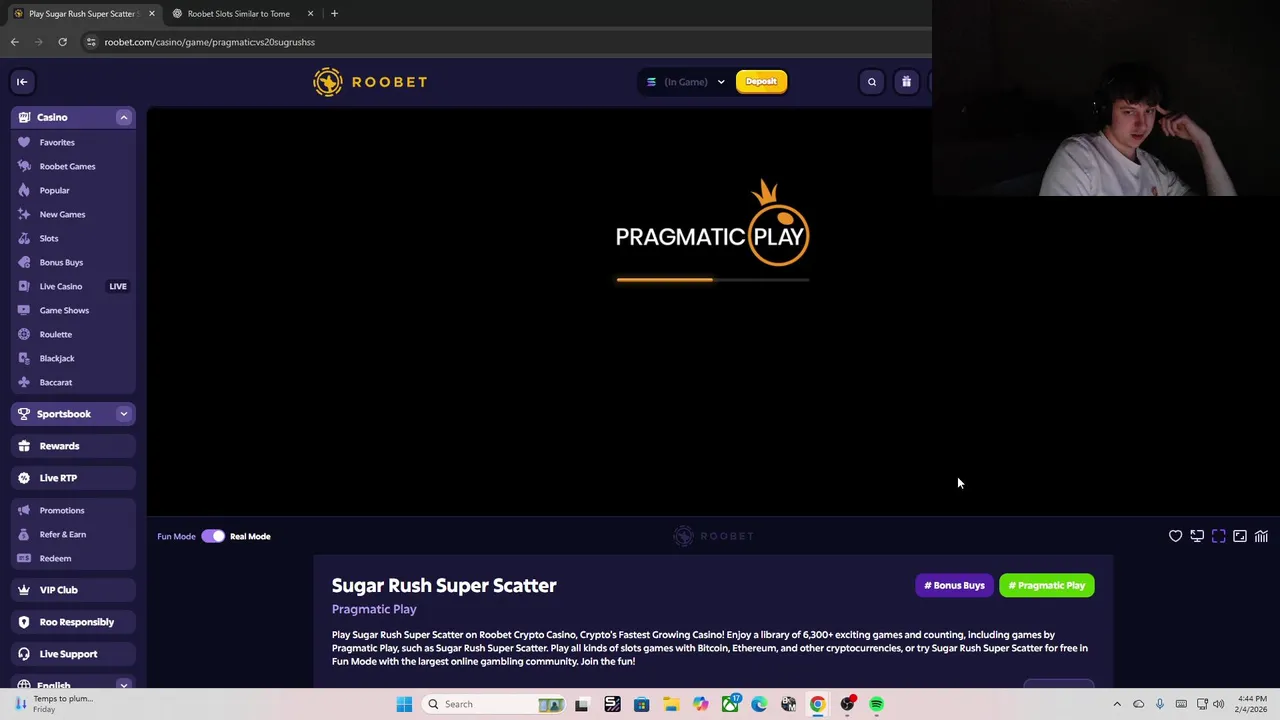This screenshot has height=720, width=1280.
Task: Click the Bonus Buys tag
Action: [x=955, y=585]
